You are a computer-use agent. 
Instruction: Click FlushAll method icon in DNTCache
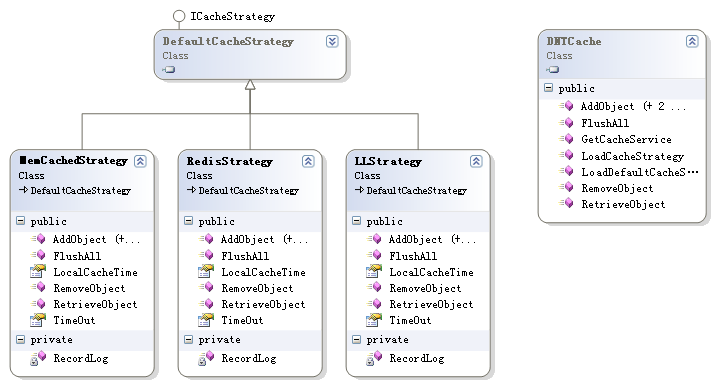click(567, 122)
